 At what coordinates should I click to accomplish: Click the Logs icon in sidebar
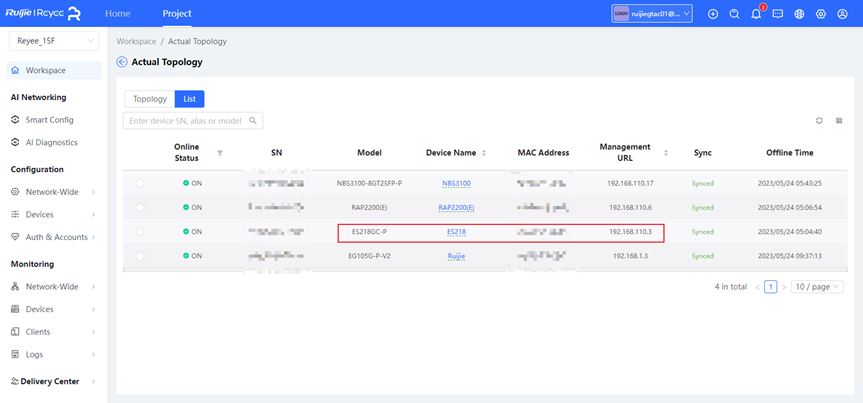(15, 354)
